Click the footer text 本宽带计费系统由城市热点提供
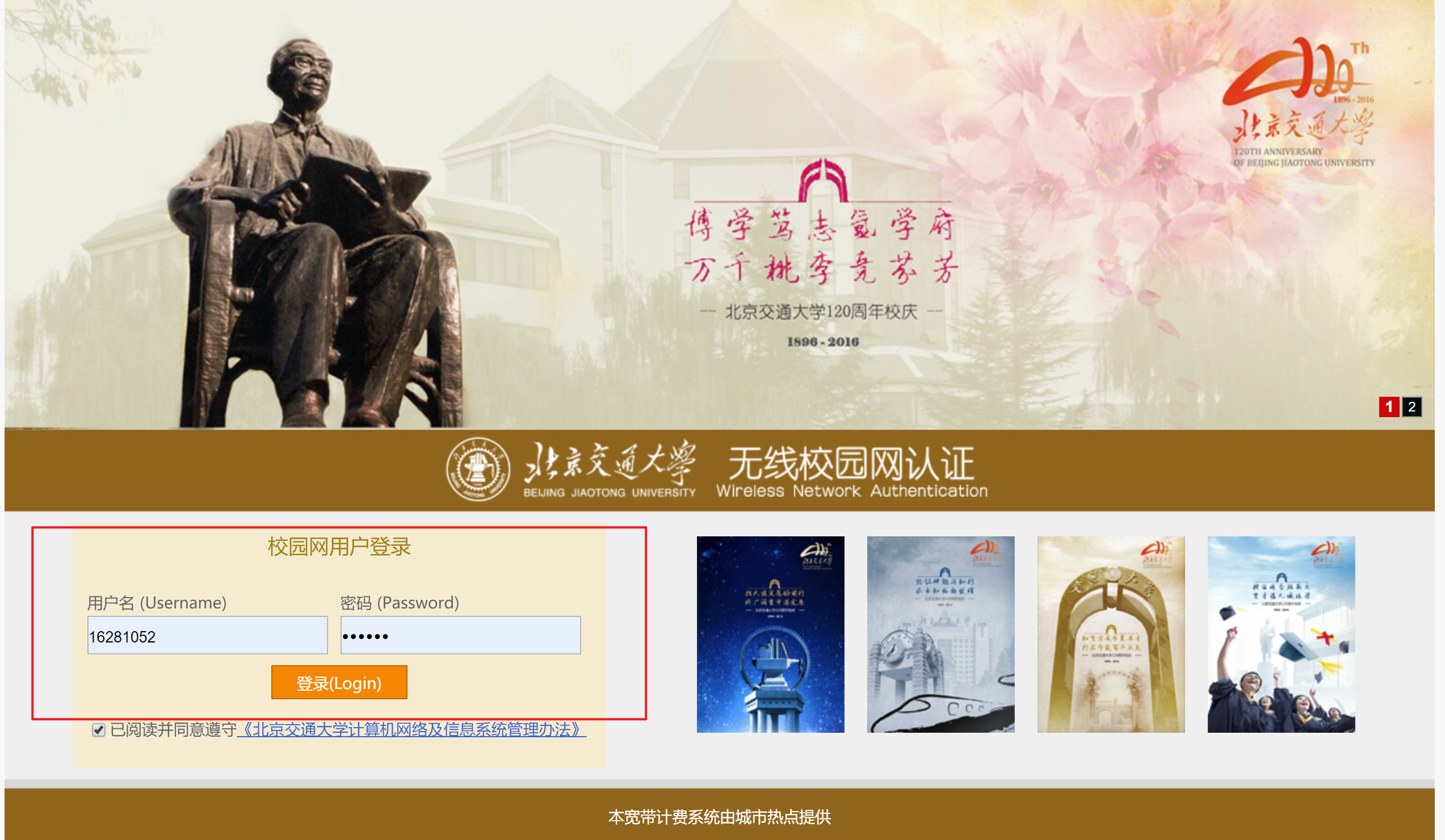The width and height of the screenshot is (1445, 840). tap(719, 817)
